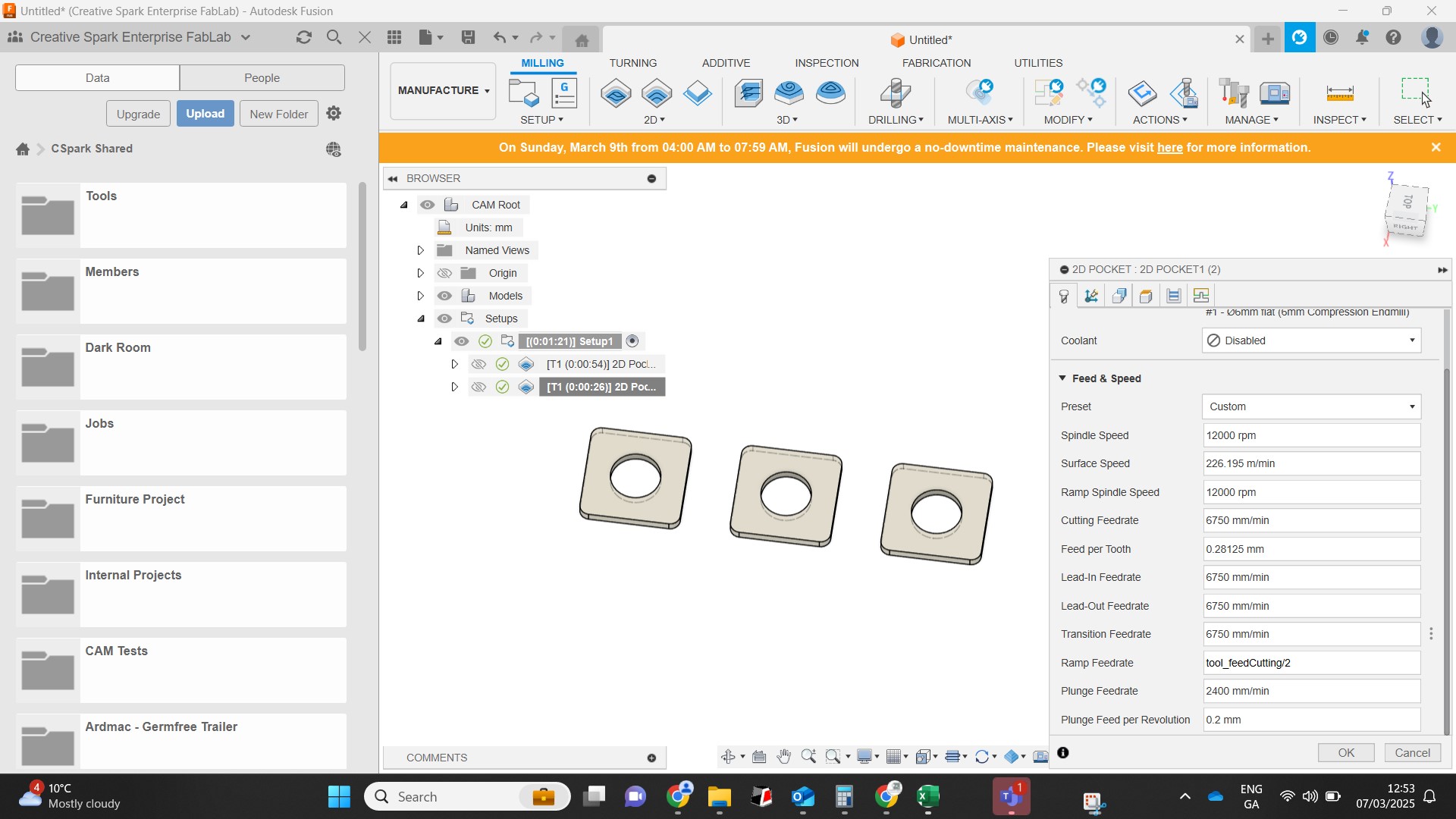The height and width of the screenshot is (819, 1456).
Task: Click the Upgrade button
Action: [x=138, y=114]
